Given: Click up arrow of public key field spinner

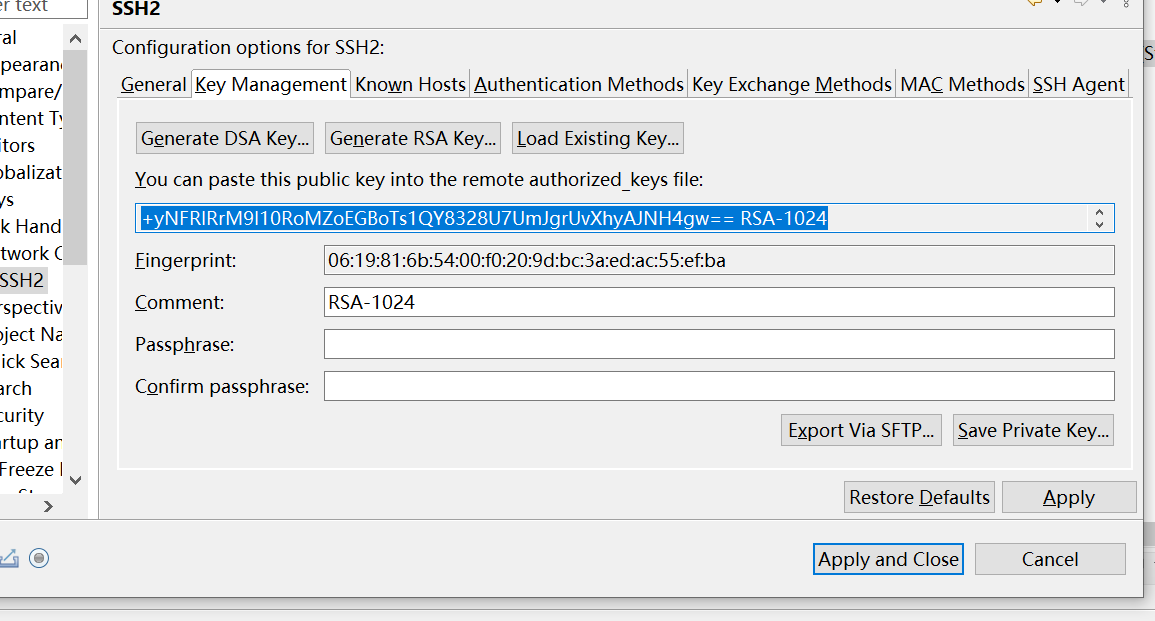Looking at the screenshot, I should click(1099, 212).
